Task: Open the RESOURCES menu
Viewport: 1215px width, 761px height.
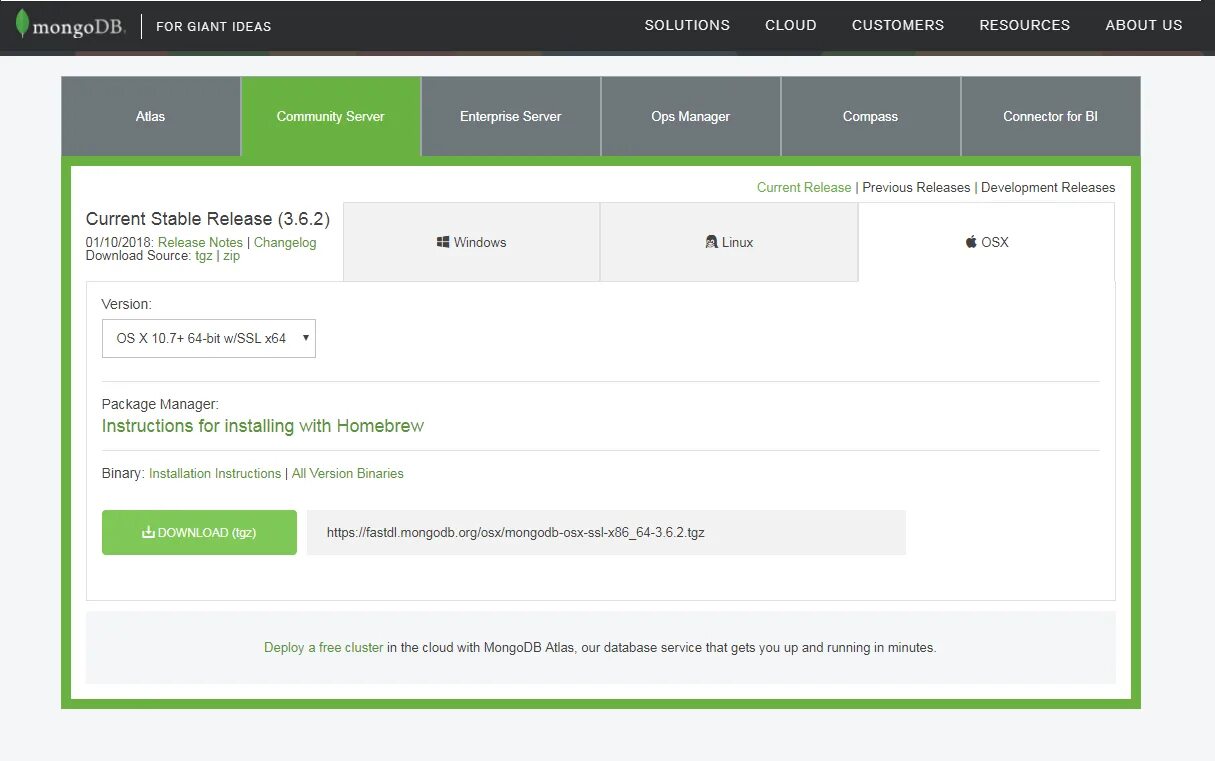Action: pyautogui.click(x=1025, y=25)
